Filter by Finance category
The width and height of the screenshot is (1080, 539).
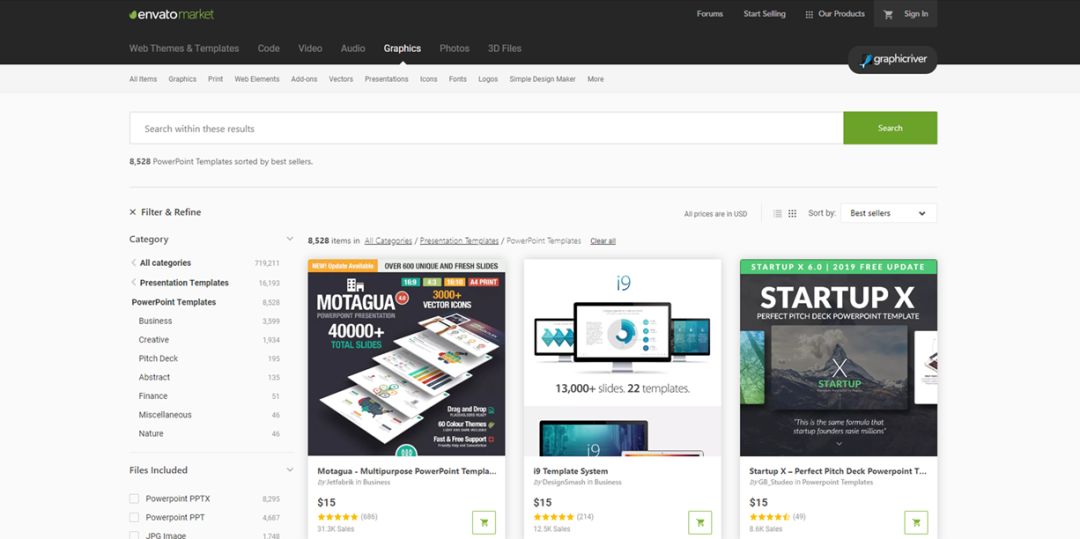point(153,396)
